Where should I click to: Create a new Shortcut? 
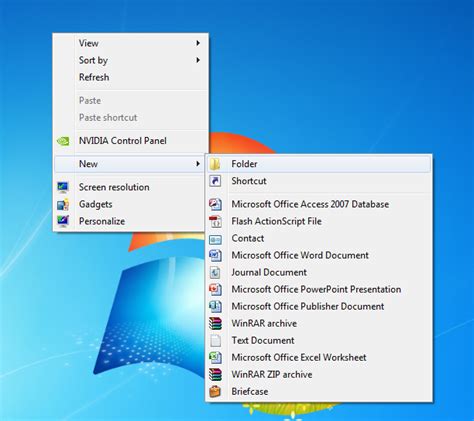coord(319,181)
